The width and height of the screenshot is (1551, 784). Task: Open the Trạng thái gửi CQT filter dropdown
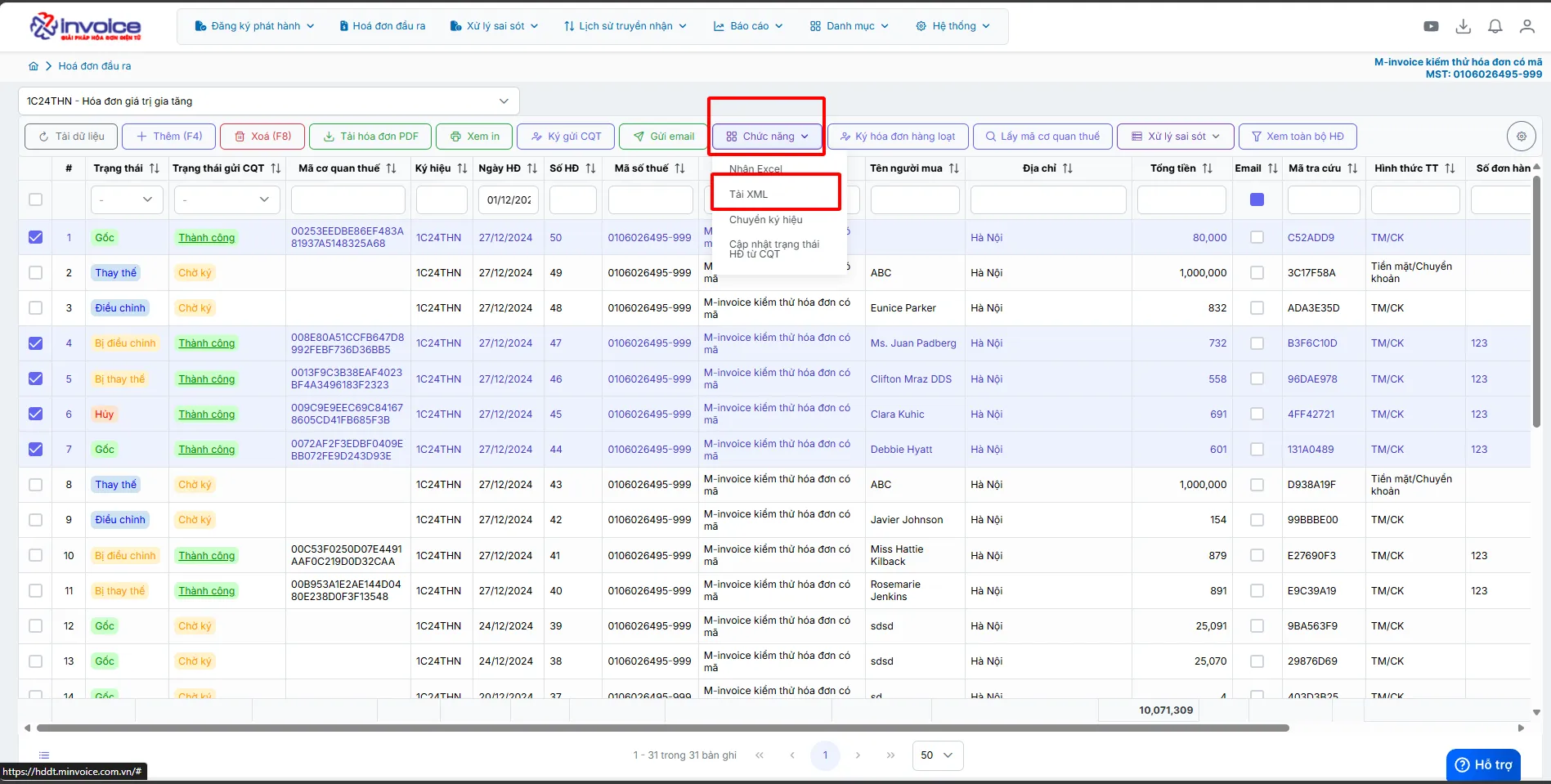point(226,199)
